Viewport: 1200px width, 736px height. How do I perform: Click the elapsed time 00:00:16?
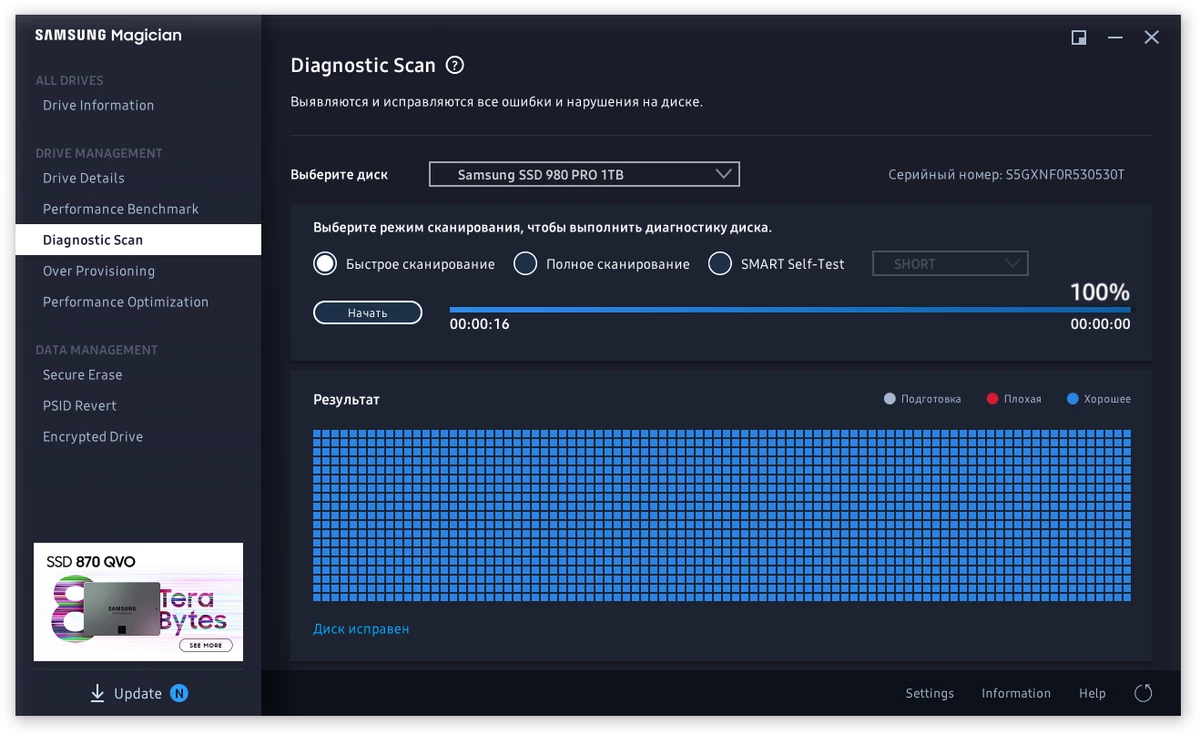479,324
